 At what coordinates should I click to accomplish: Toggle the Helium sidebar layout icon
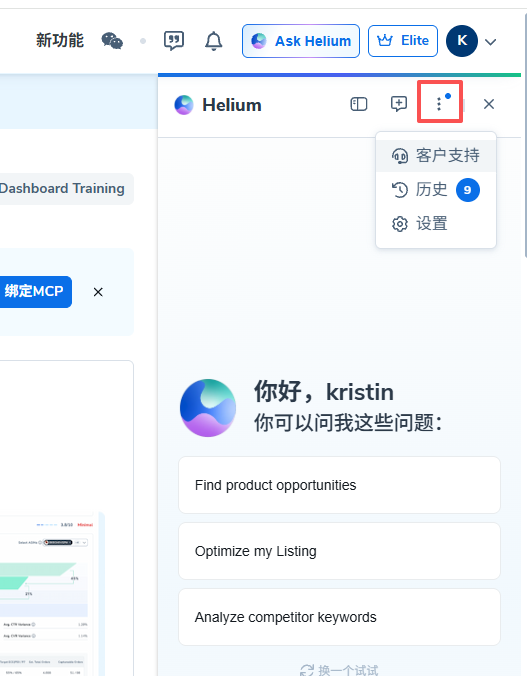pyautogui.click(x=359, y=104)
